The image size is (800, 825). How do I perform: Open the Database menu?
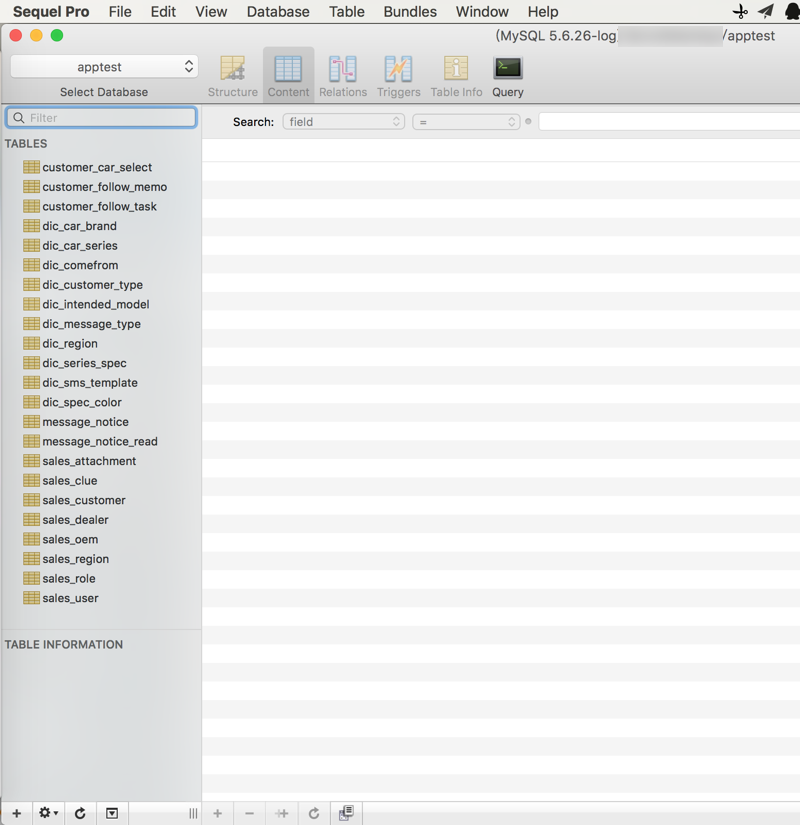point(278,12)
